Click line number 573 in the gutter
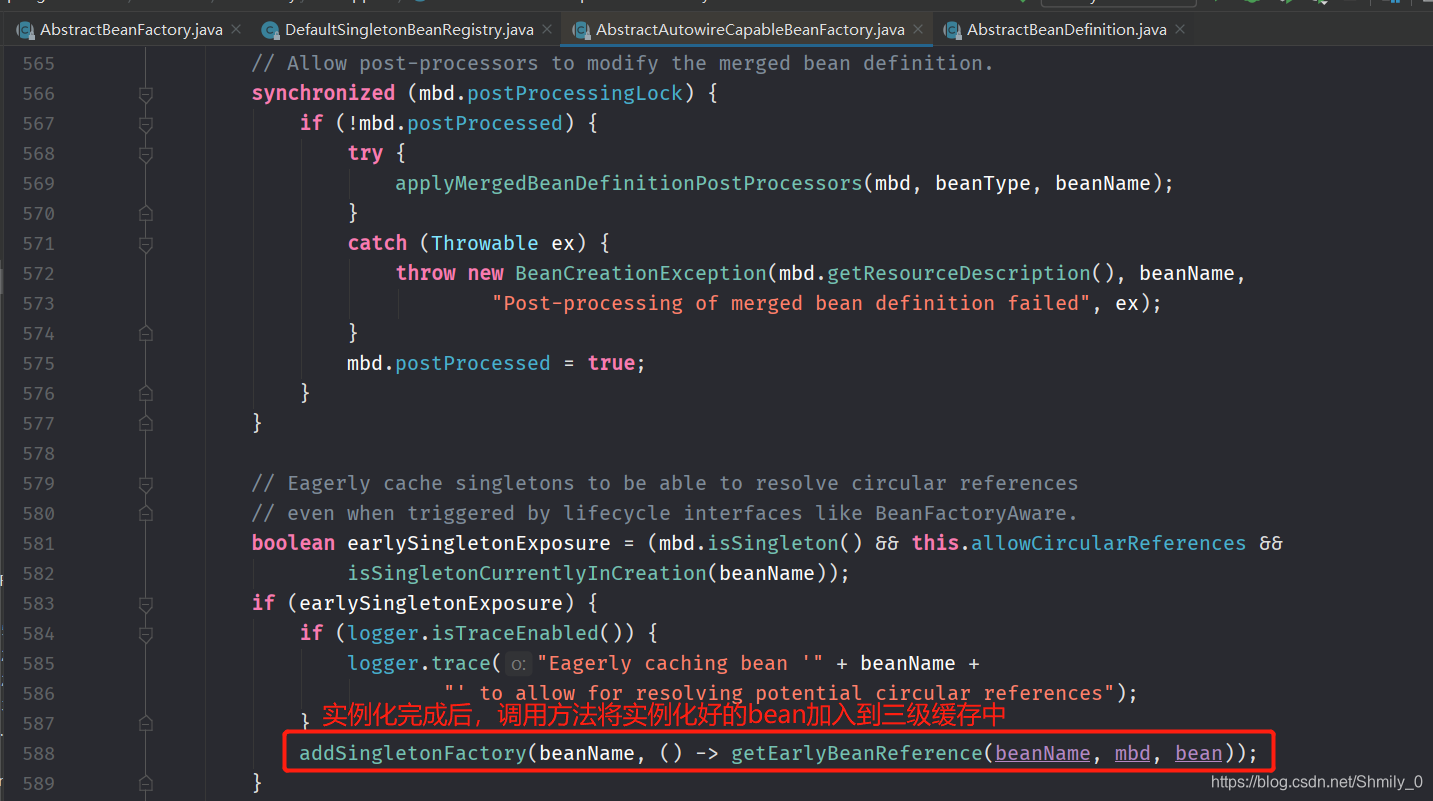Image resolution: width=1433 pixels, height=801 pixels. 38,303
